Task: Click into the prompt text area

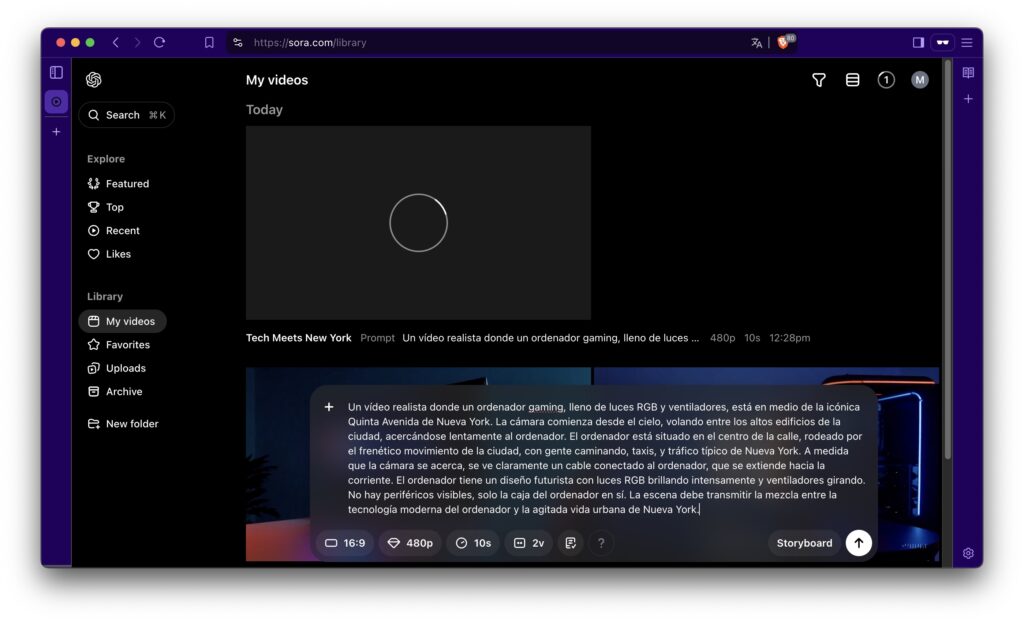Action: 606,458
